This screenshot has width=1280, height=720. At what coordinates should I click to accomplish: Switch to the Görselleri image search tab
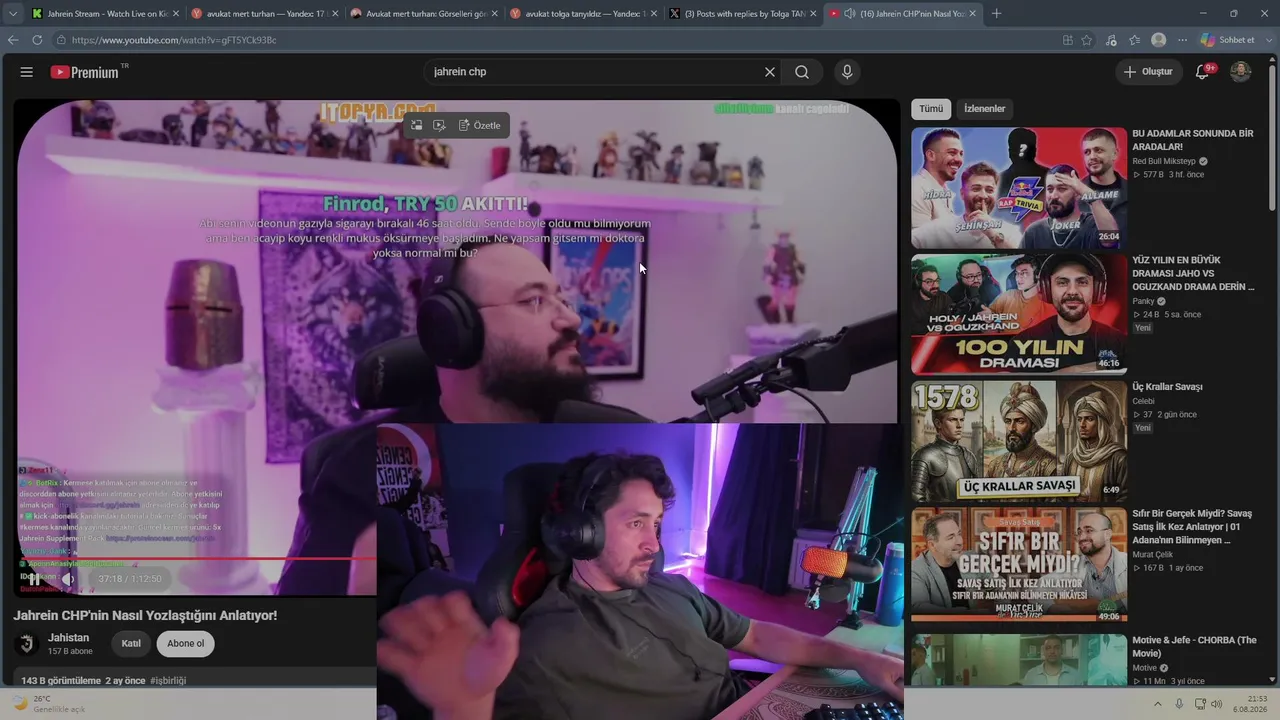pos(423,14)
